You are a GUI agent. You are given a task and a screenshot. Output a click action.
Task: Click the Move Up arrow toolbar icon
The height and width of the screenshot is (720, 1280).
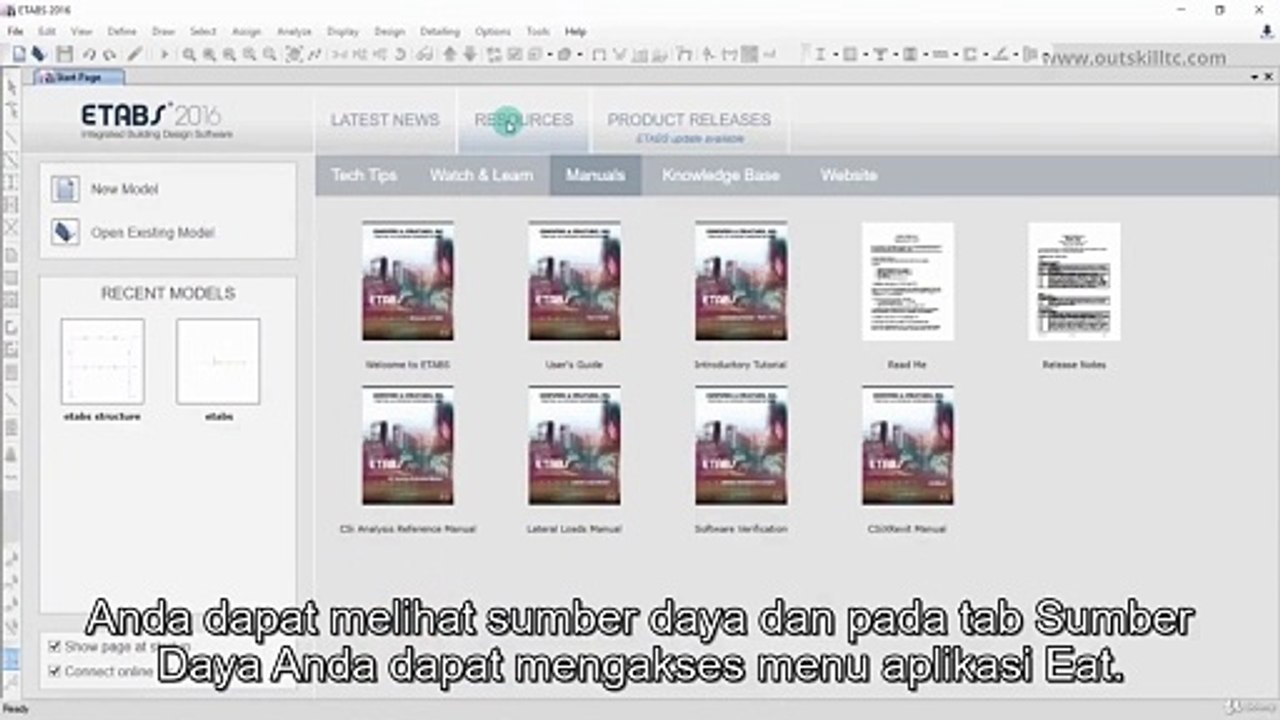450,55
